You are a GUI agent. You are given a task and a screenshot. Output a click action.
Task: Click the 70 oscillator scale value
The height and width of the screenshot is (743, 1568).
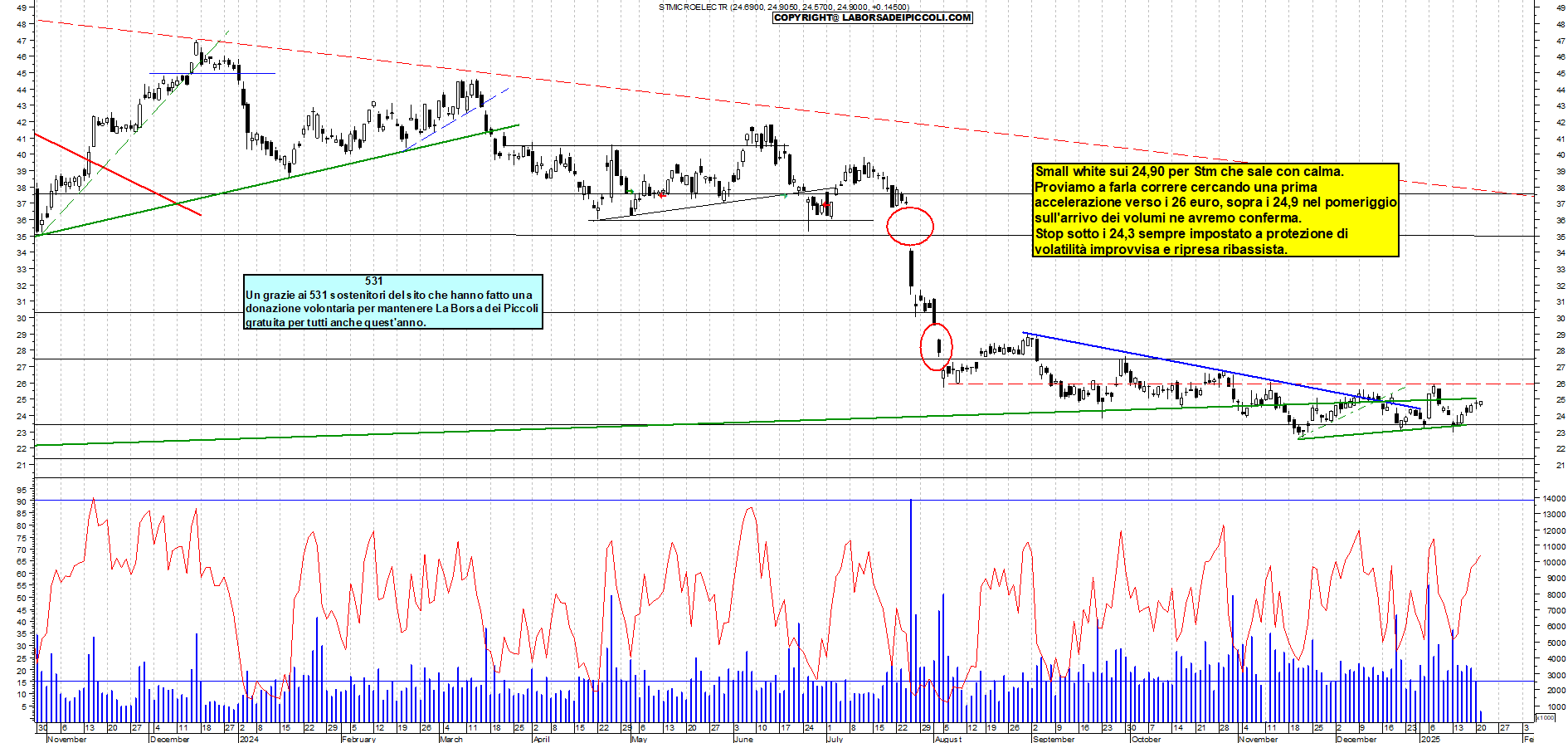click(x=22, y=550)
